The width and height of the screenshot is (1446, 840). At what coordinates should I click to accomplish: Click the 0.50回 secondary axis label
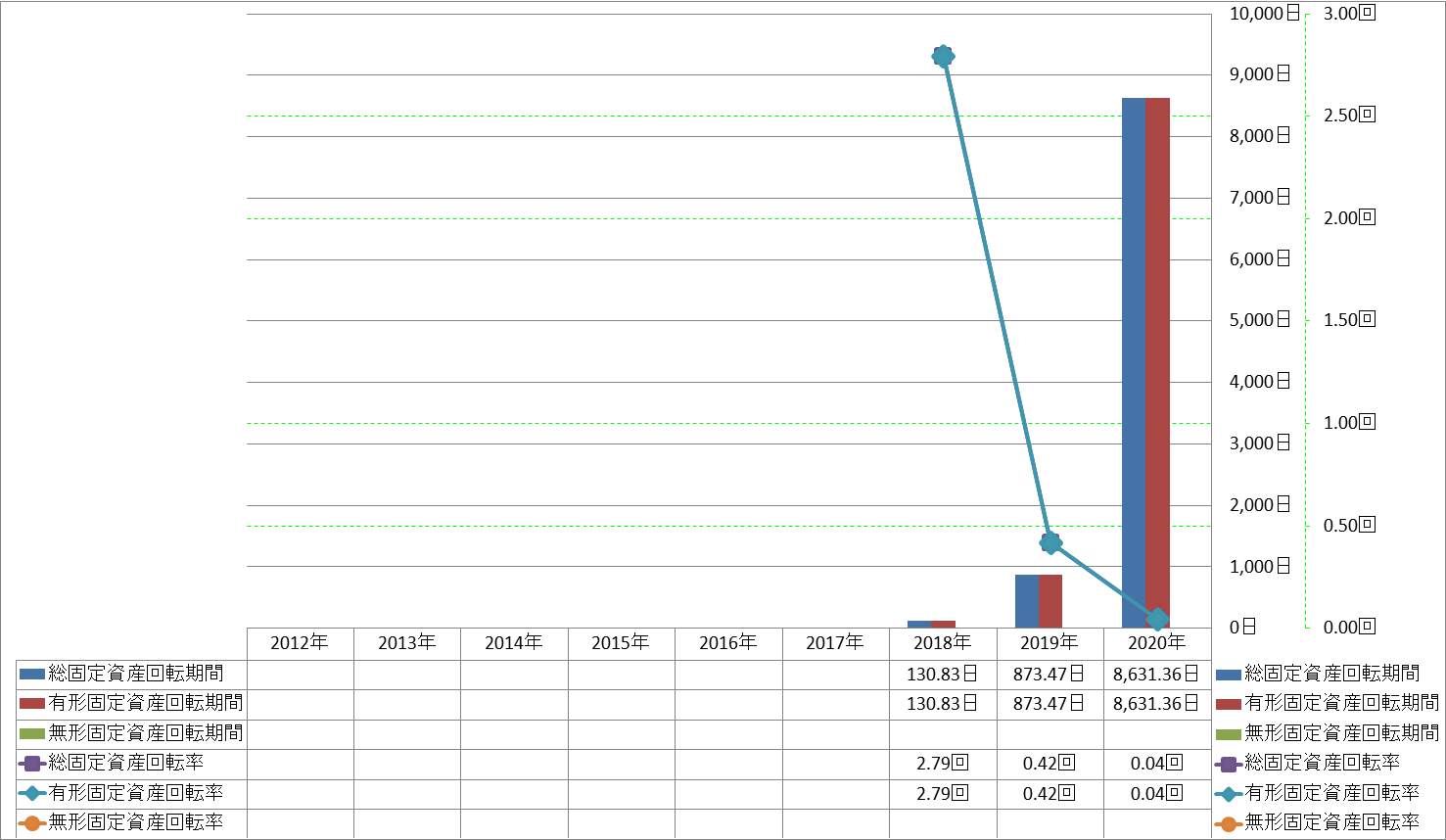[x=1350, y=526]
